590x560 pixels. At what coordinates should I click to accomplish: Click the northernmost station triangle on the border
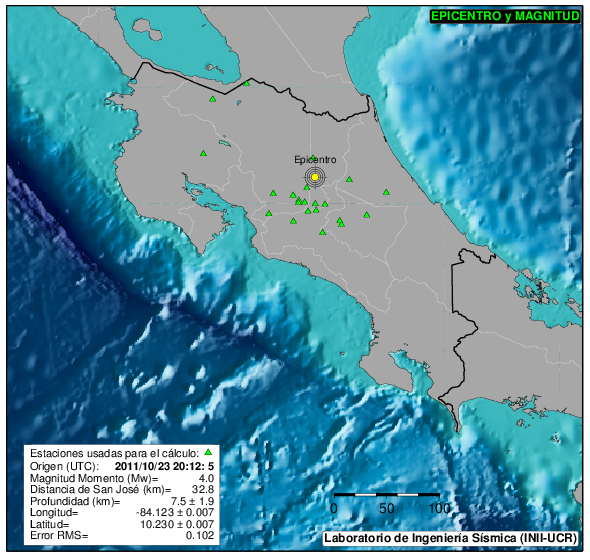coord(247,83)
